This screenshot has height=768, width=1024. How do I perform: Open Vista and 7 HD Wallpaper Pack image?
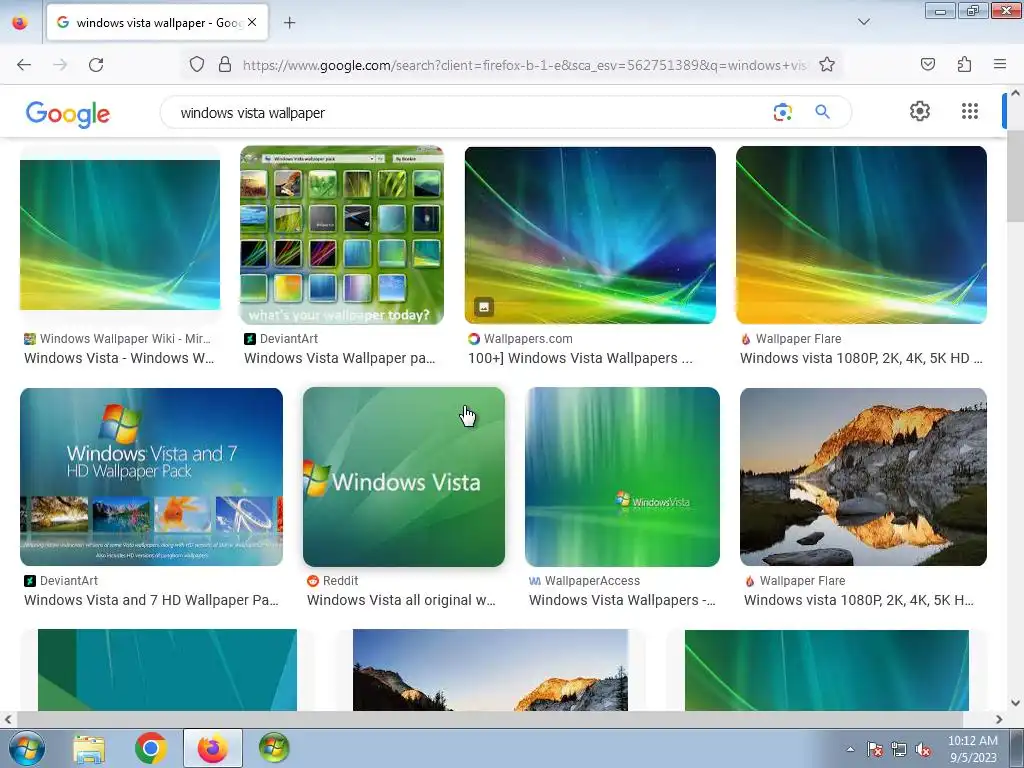pyautogui.click(x=152, y=477)
